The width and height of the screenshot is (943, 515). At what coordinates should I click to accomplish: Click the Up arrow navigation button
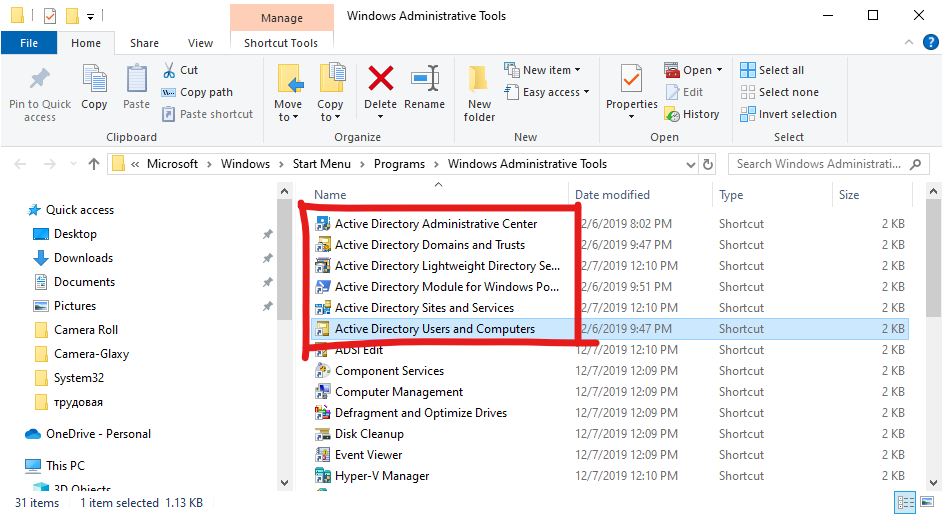tap(94, 164)
